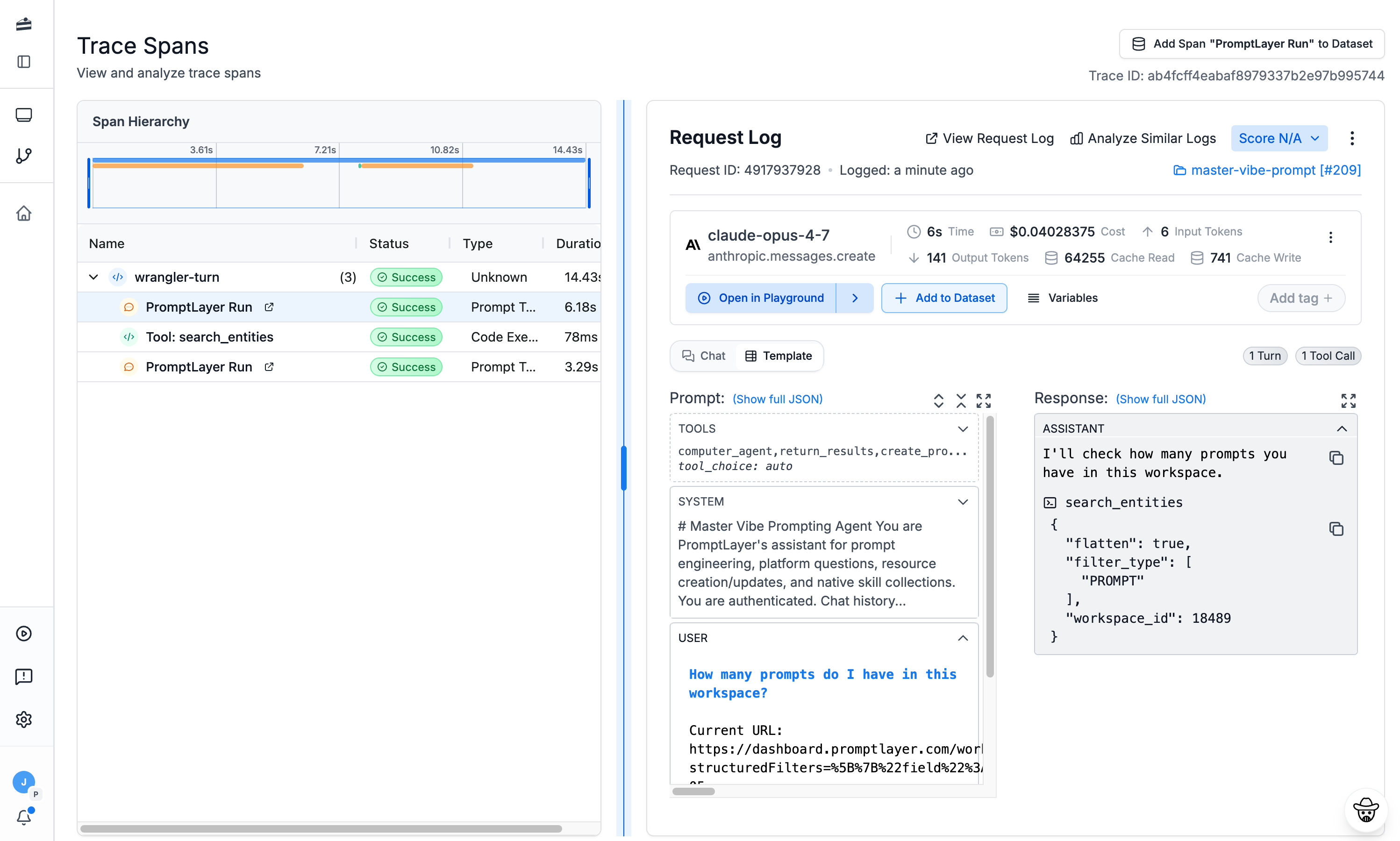Copy the assistant message text
The height and width of the screenshot is (841, 1400).
tap(1336, 458)
